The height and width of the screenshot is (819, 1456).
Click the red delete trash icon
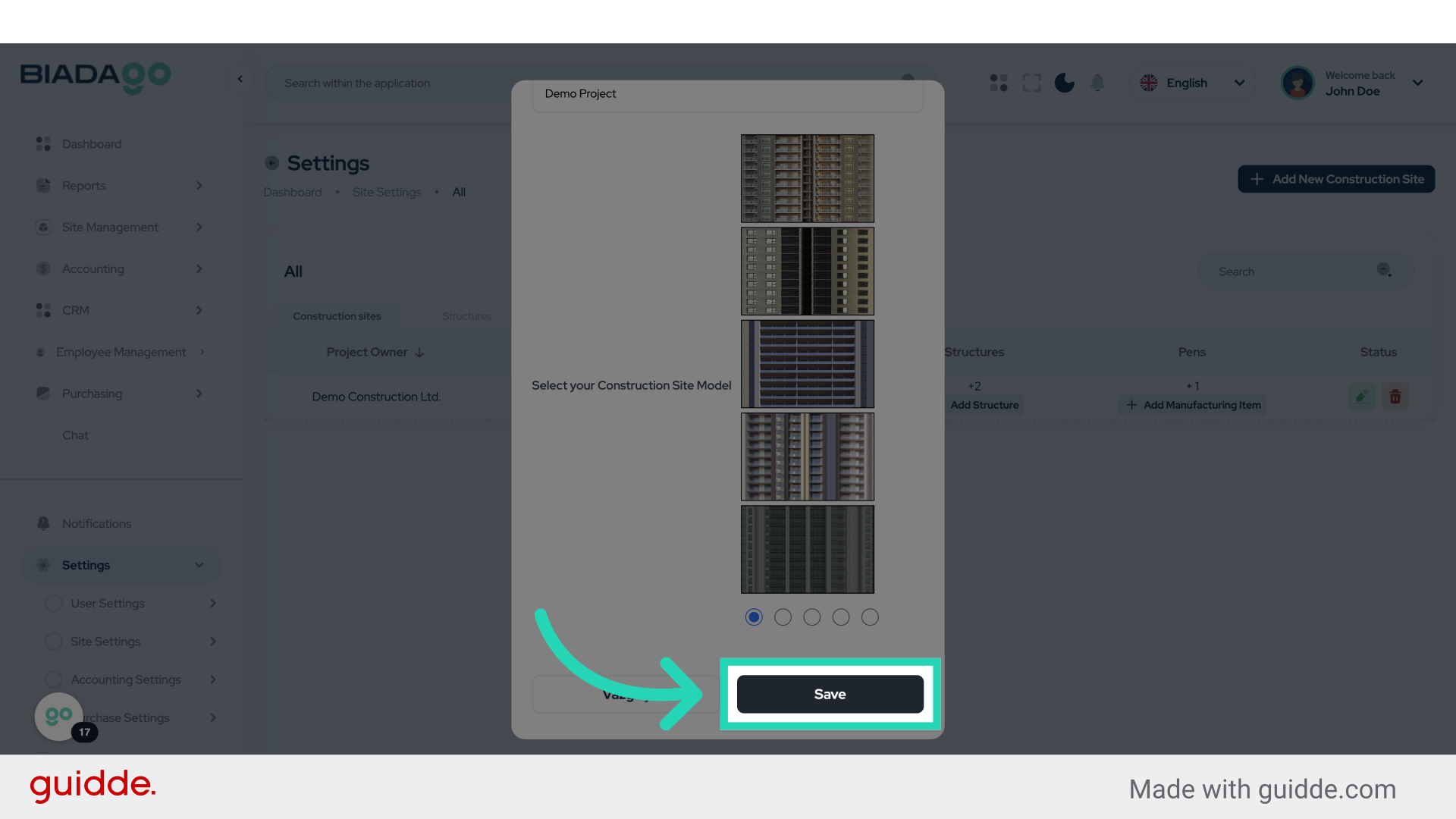(x=1395, y=397)
